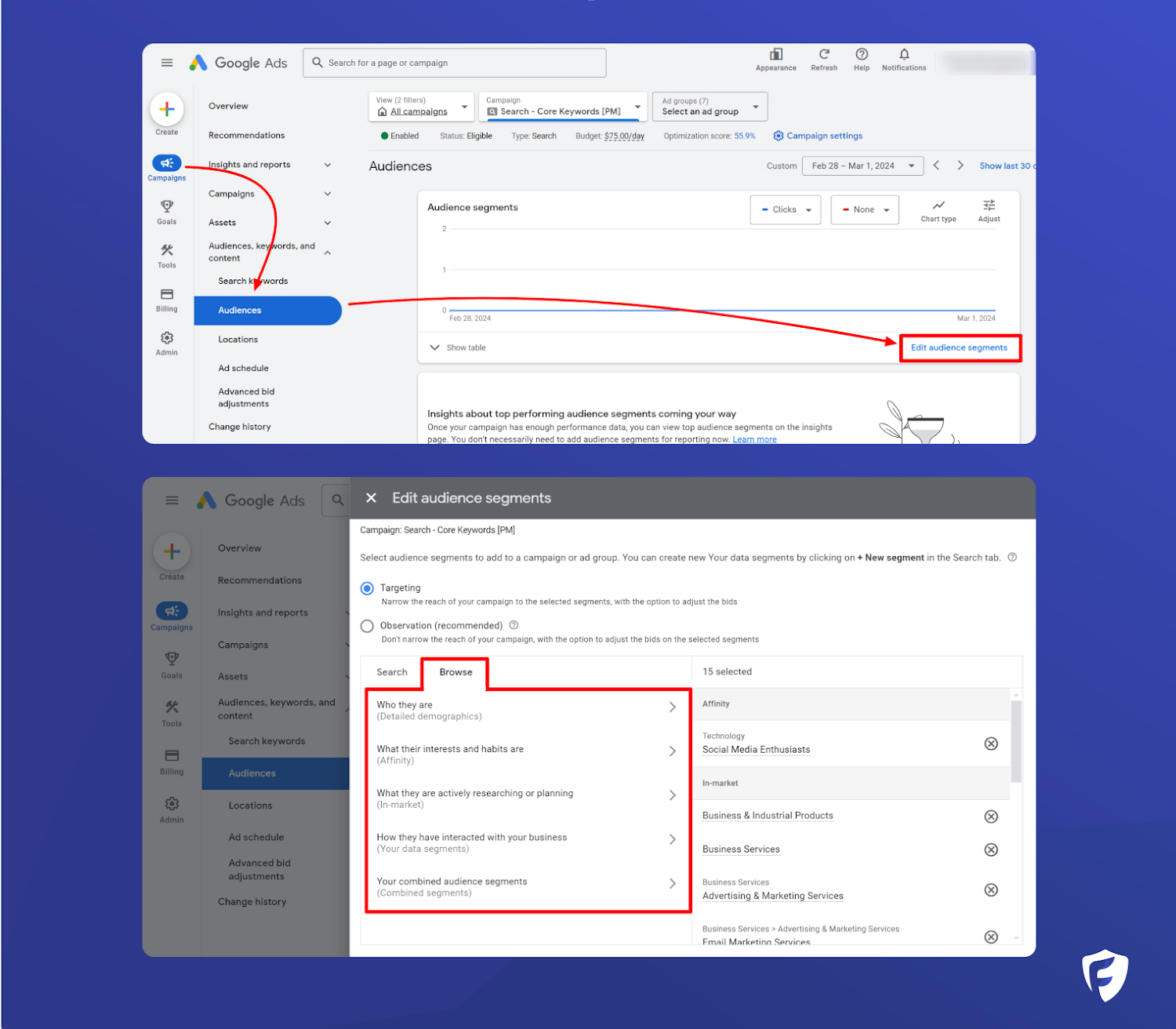Open the Feb 28 – Mar 1 date dropdown
Image resolution: width=1176 pixels, height=1029 pixels.
click(x=862, y=165)
